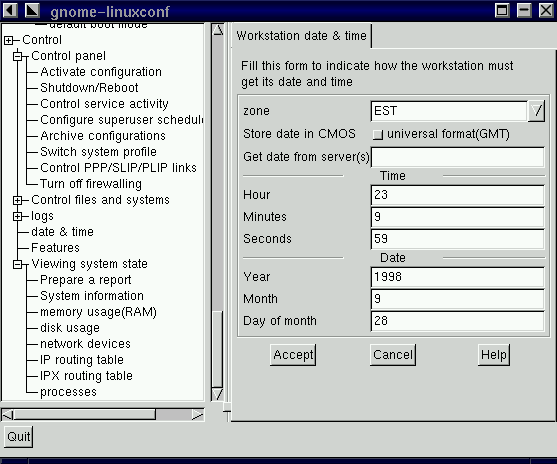Click the Hour input field
This screenshot has width=557, height=464.
coord(458,195)
